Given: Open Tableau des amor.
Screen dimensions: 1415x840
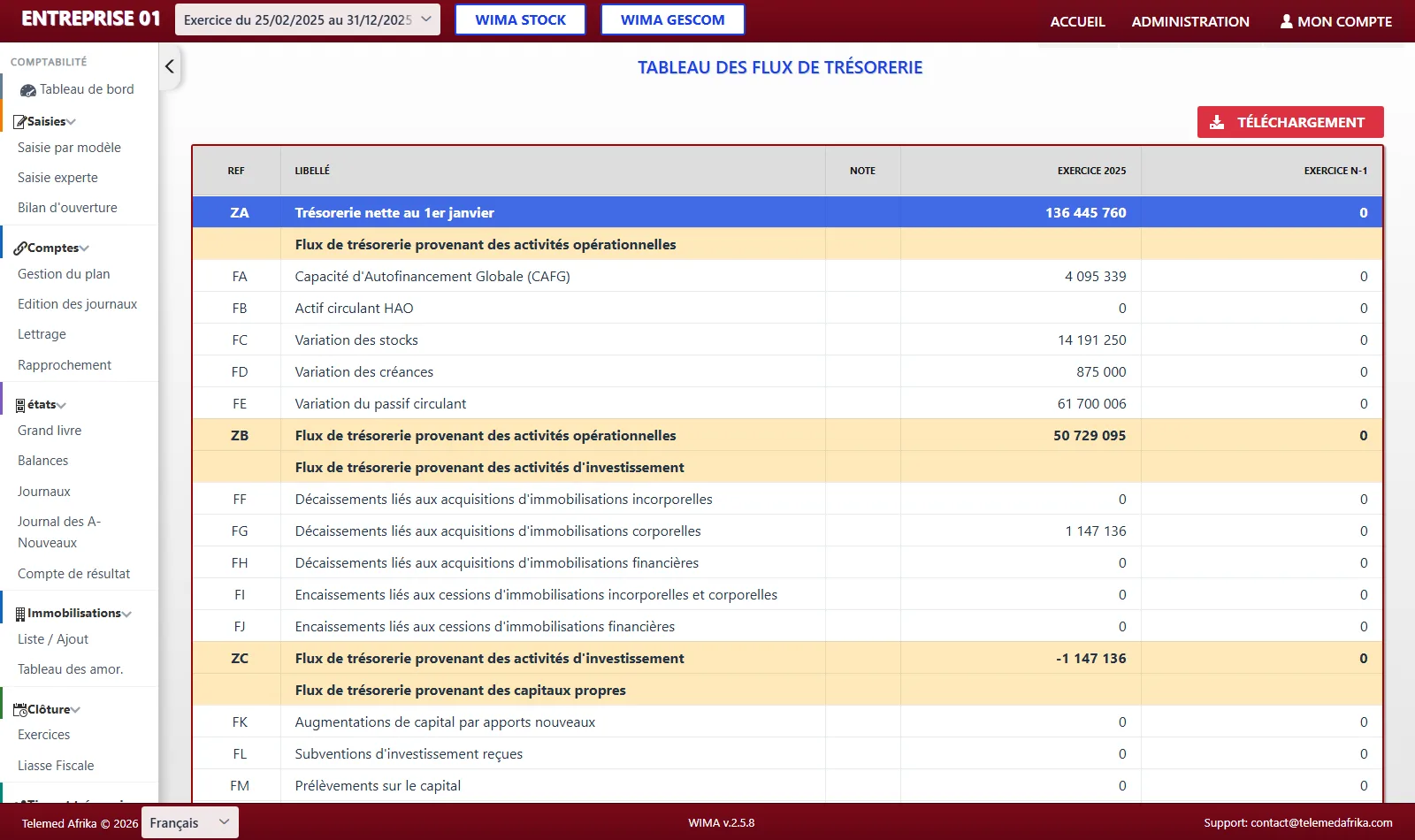Looking at the screenshot, I should point(70,669).
